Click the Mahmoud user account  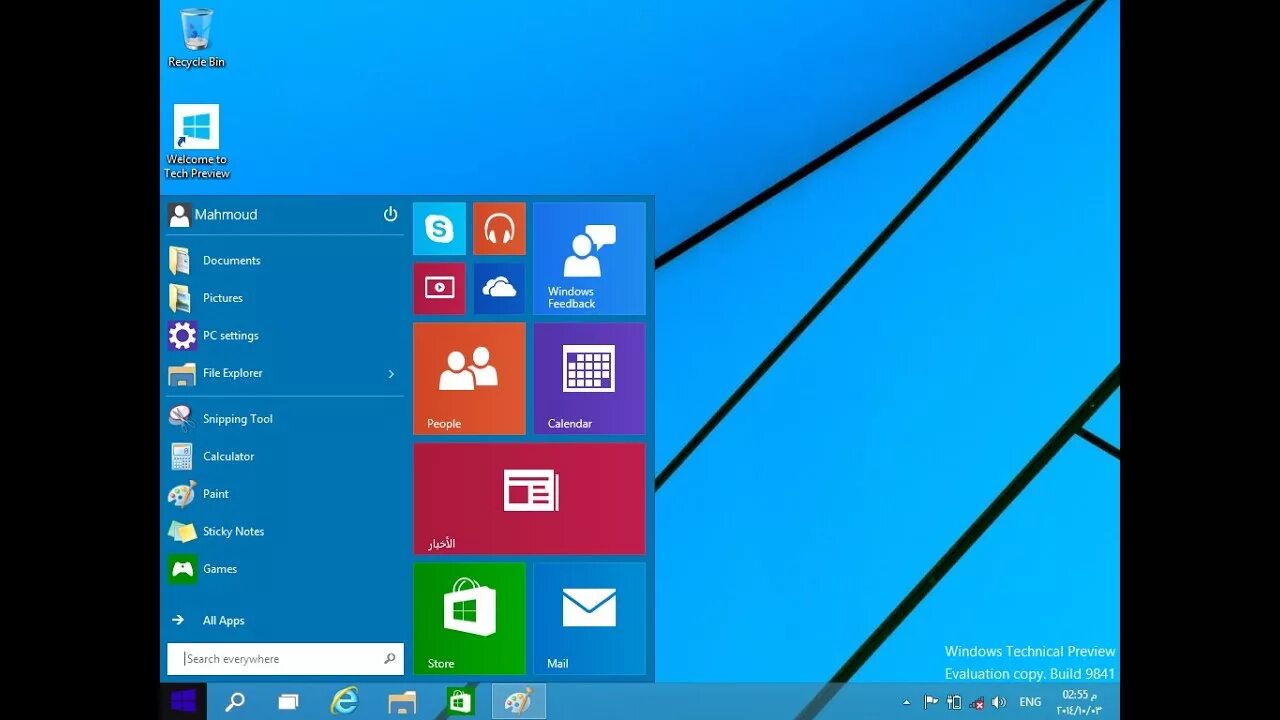213,215
